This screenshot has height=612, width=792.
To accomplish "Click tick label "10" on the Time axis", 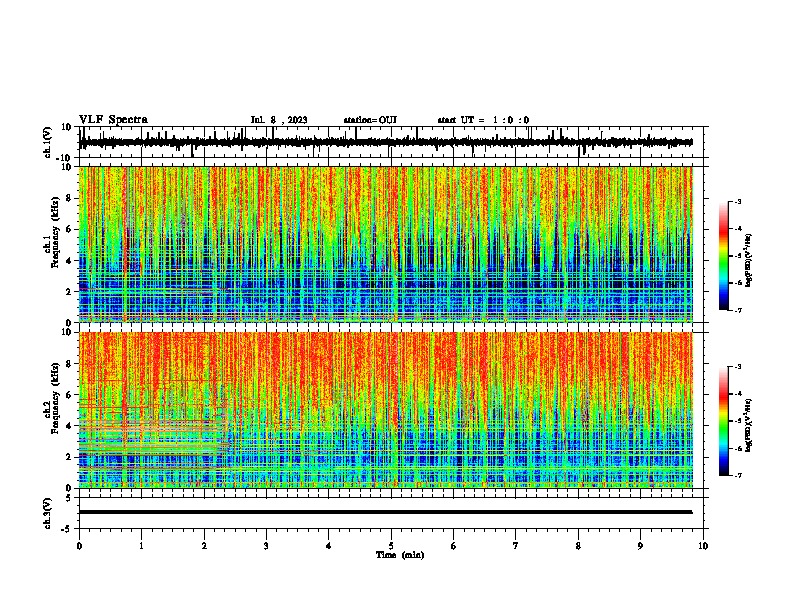I will [x=703, y=546].
